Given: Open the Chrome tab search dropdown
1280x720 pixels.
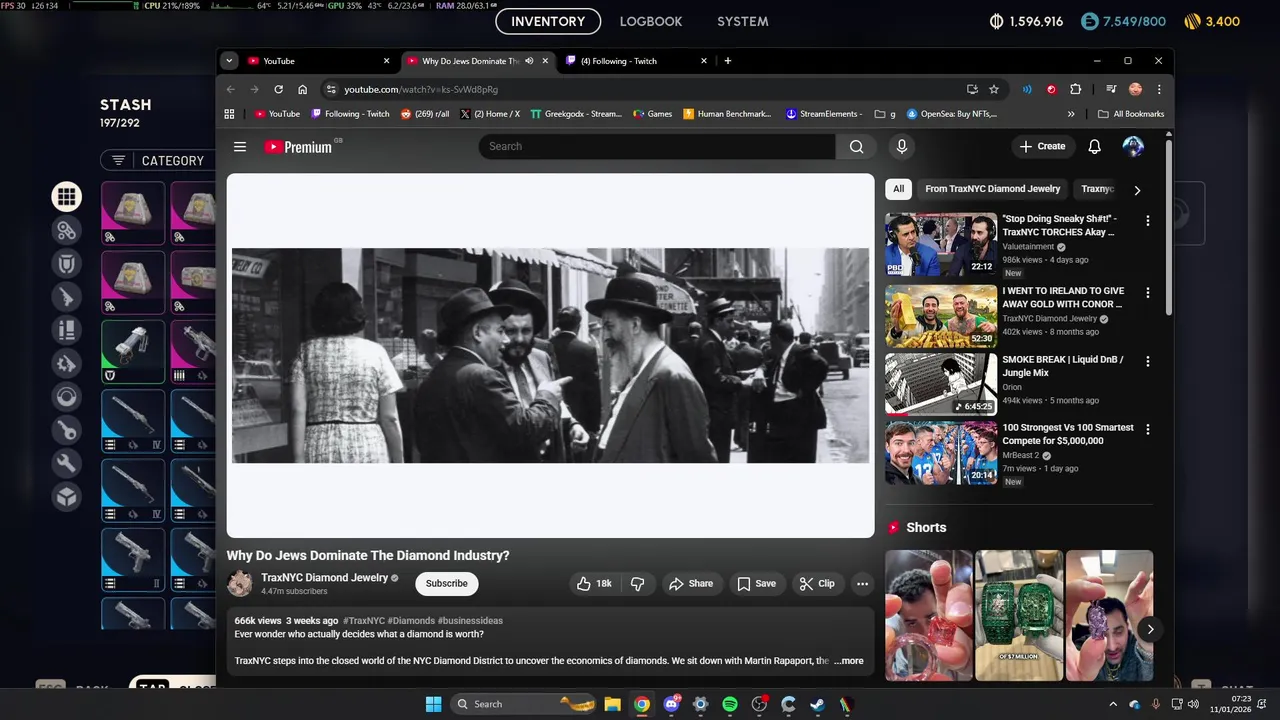Looking at the screenshot, I should (x=229, y=61).
